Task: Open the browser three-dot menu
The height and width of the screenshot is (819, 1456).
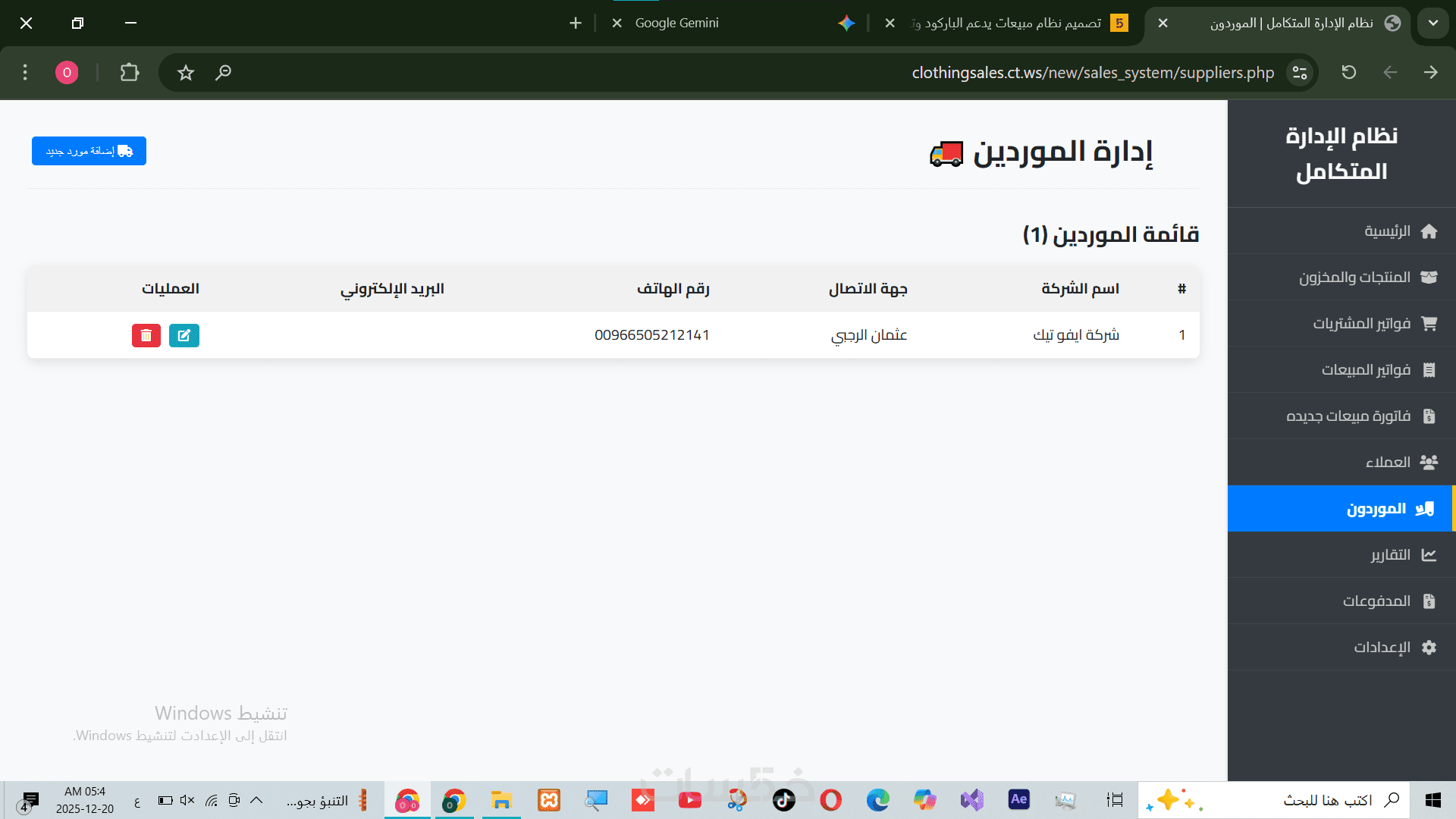Action: (25, 73)
